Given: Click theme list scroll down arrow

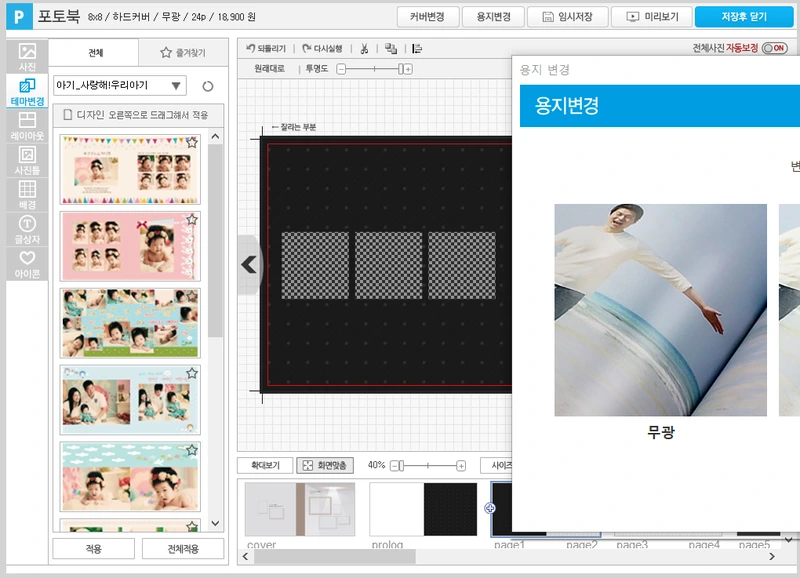Looking at the screenshot, I should (x=215, y=523).
